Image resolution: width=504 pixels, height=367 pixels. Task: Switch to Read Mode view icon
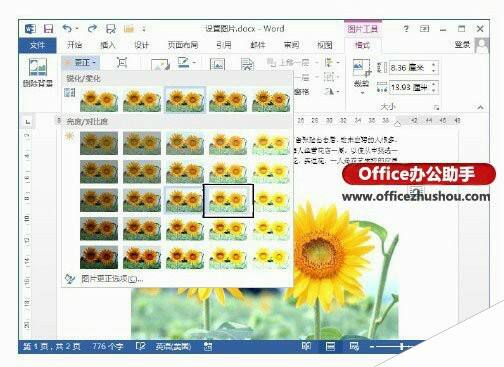[x=306, y=346]
